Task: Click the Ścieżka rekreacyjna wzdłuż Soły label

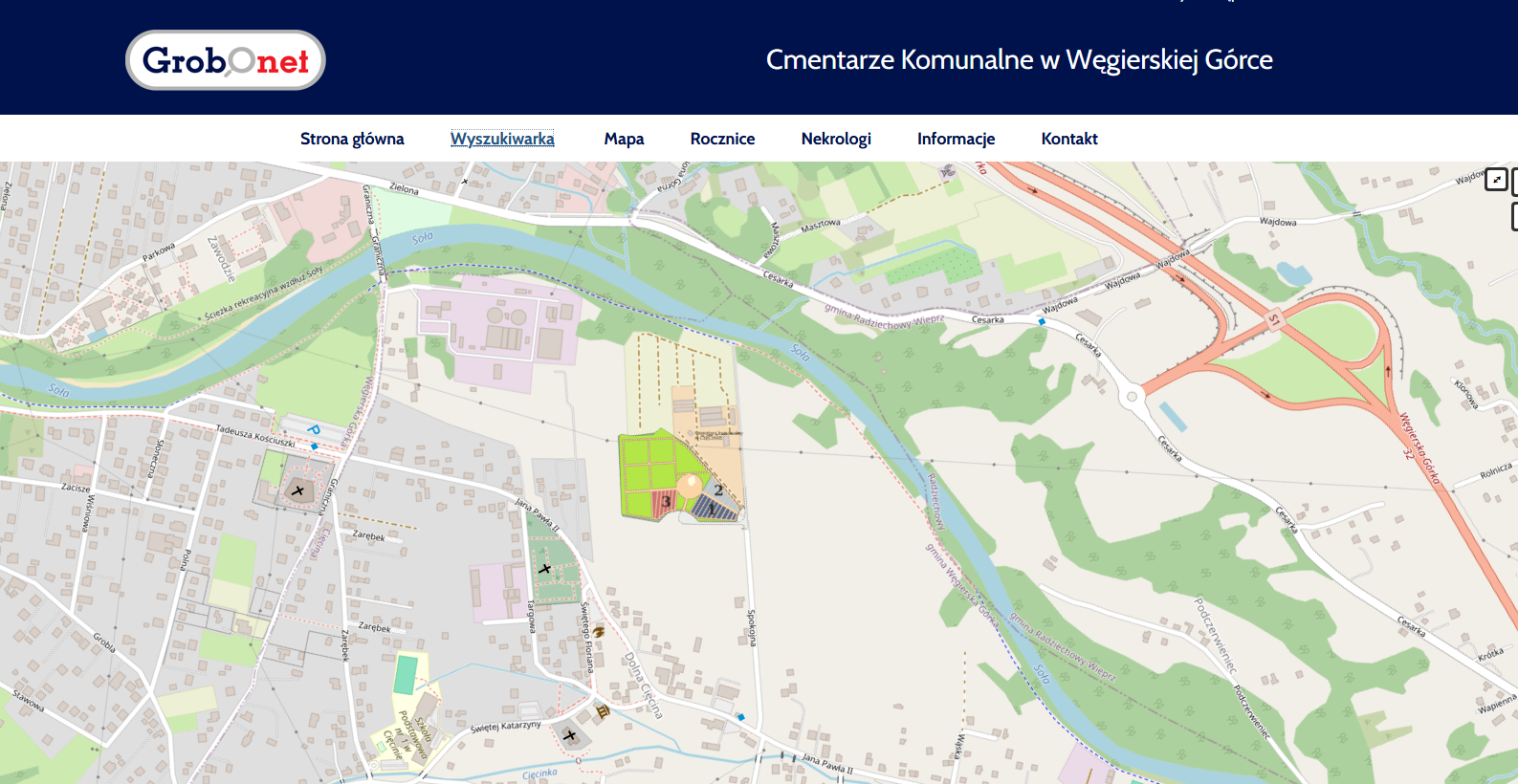Action: 264,294
